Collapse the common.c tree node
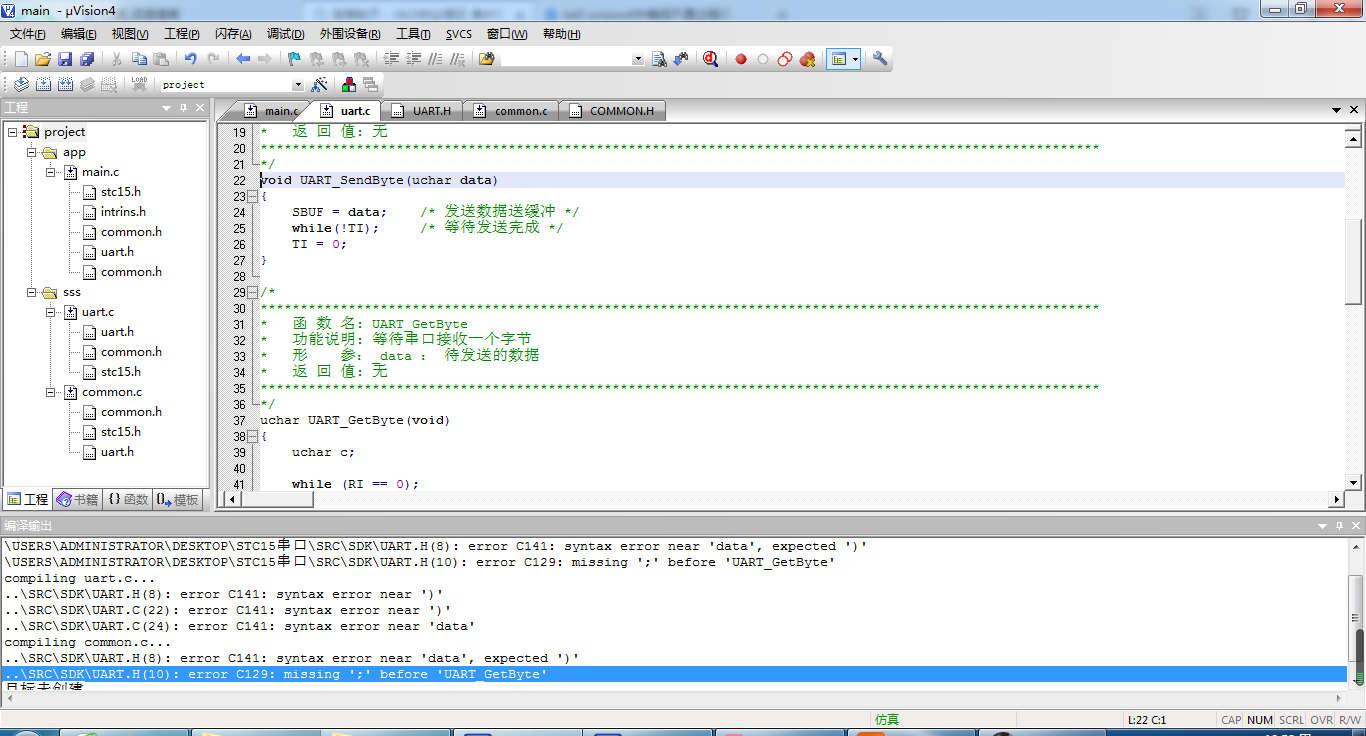 coord(50,392)
